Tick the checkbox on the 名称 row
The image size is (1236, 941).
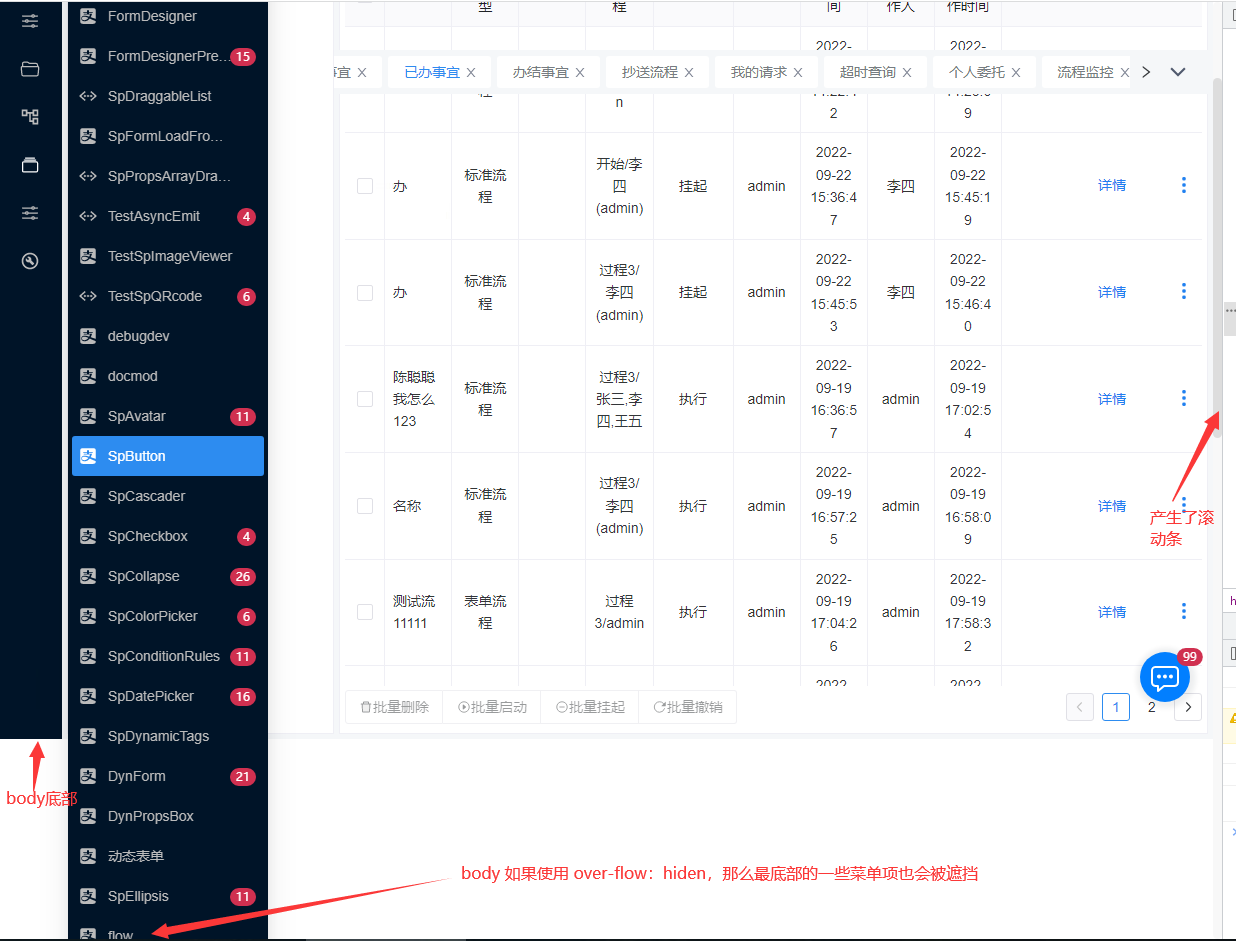tap(364, 505)
